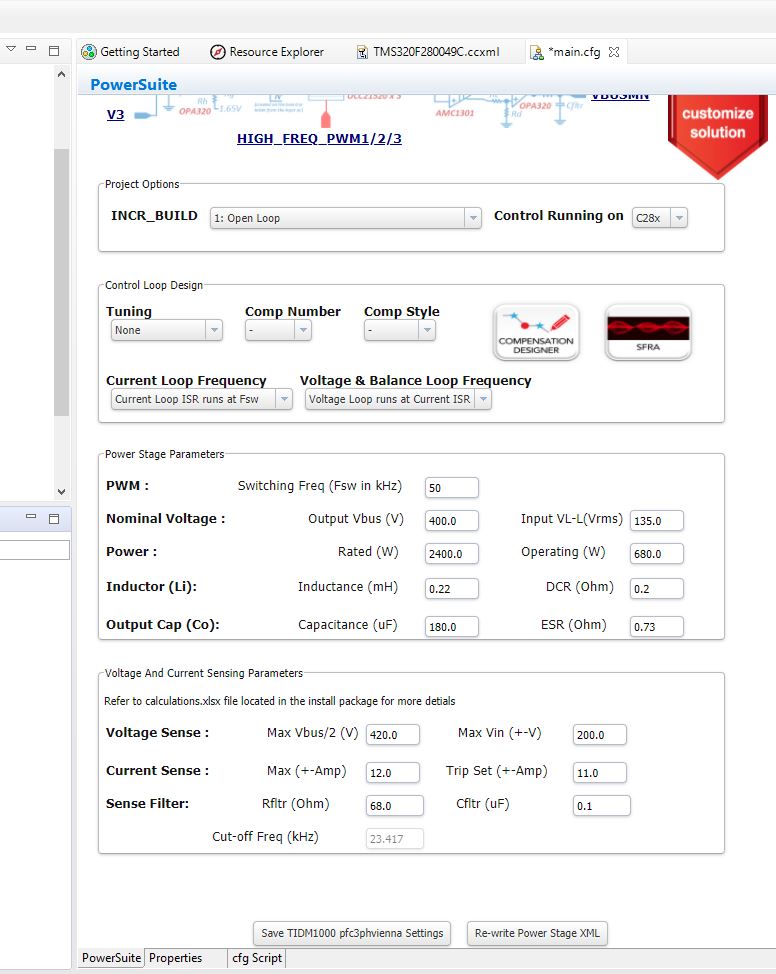Viewport: 776px width, 974px height.
Task: Open Voltage & Balance Loop Frequency dropdown
Action: 398,399
